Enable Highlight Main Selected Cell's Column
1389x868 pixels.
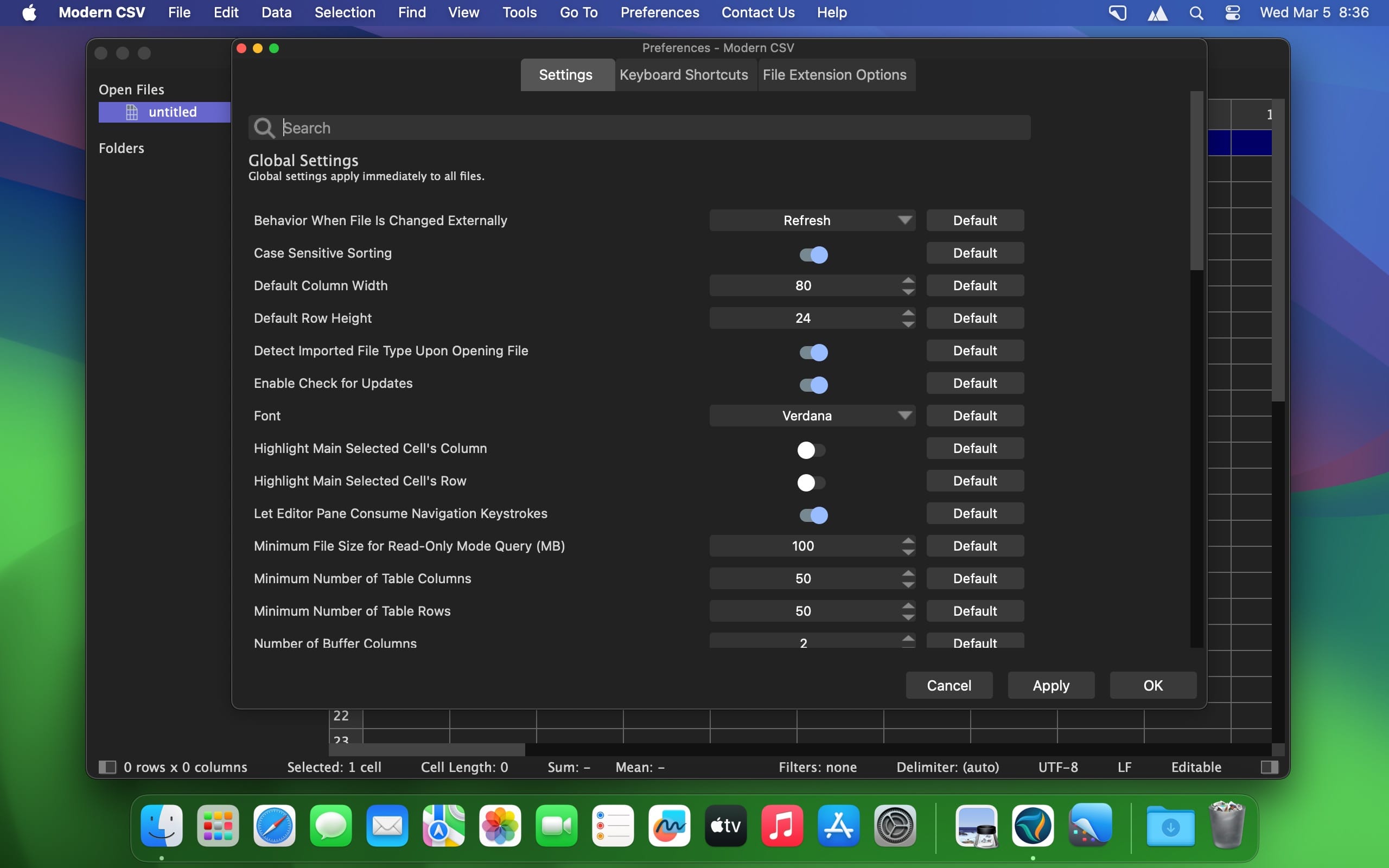(x=811, y=450)
